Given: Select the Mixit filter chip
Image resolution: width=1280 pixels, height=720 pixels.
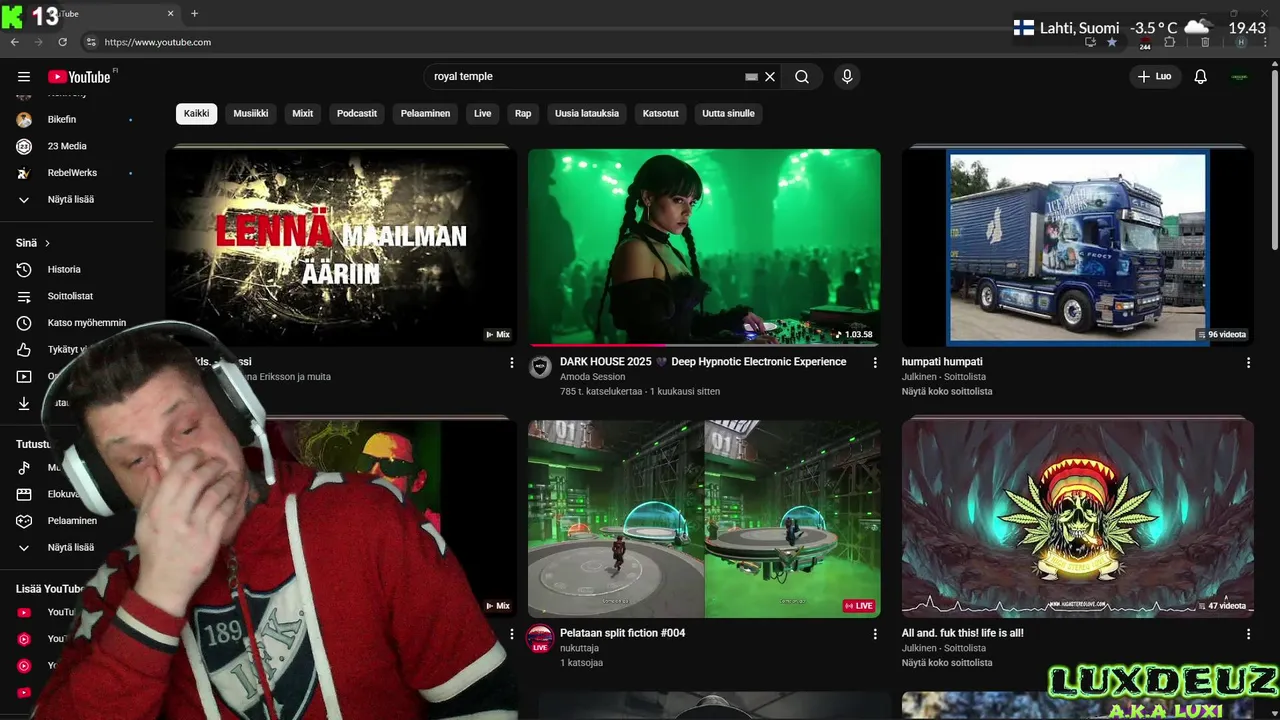Looking at the screenshot, I should tap(303, 113).
